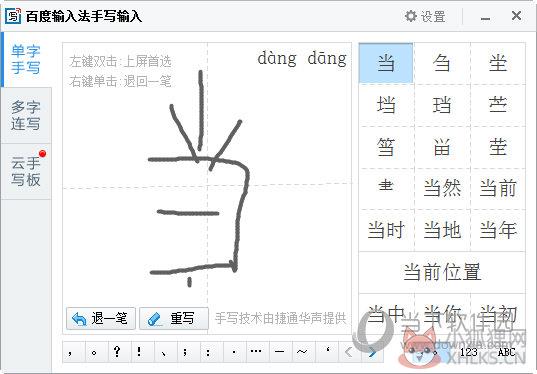The image size is (537, 374).
Task: Insert the single quote ' key
Action: pos(328,352)
